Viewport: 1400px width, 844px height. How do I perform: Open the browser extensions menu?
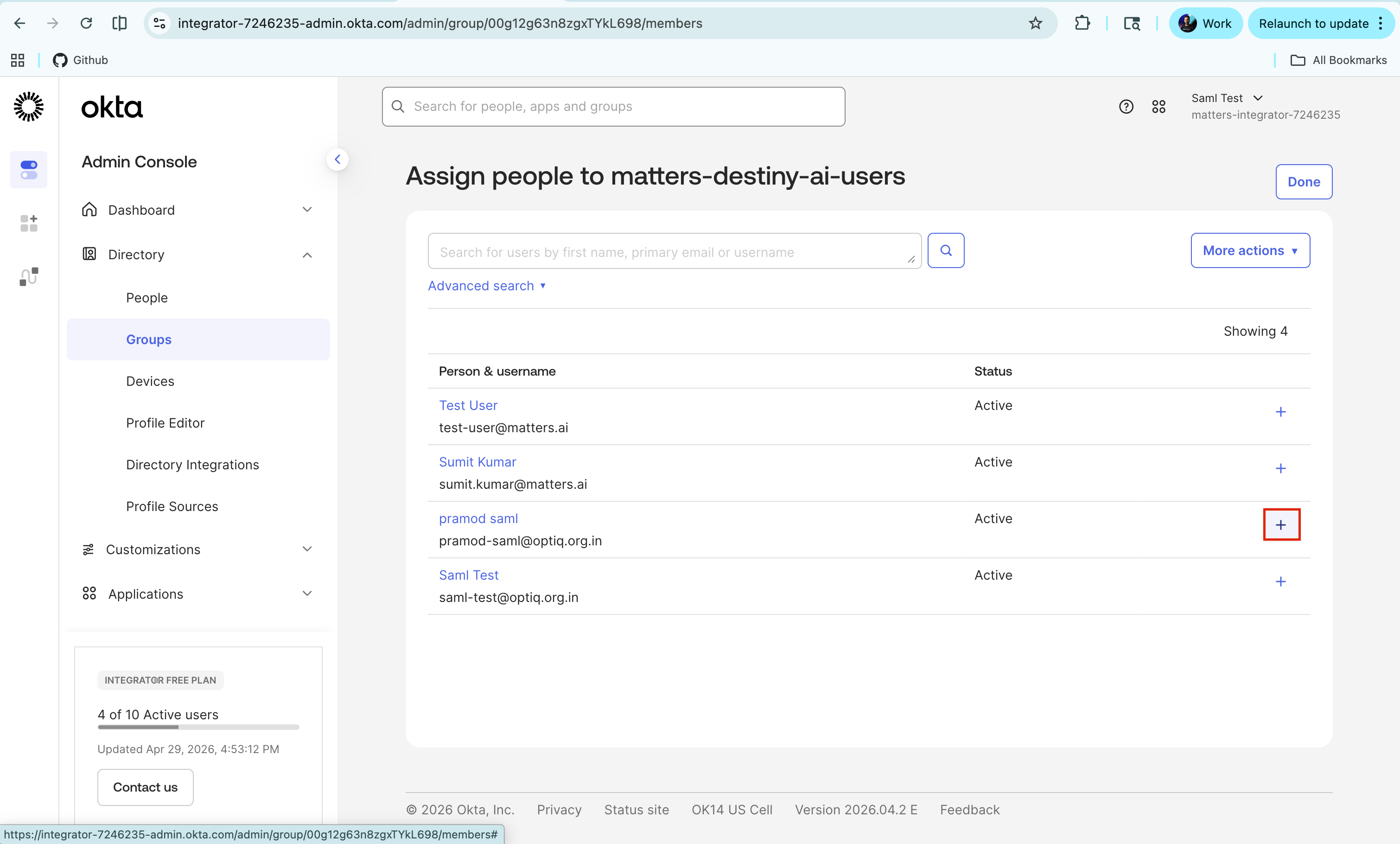point(1082,23)
